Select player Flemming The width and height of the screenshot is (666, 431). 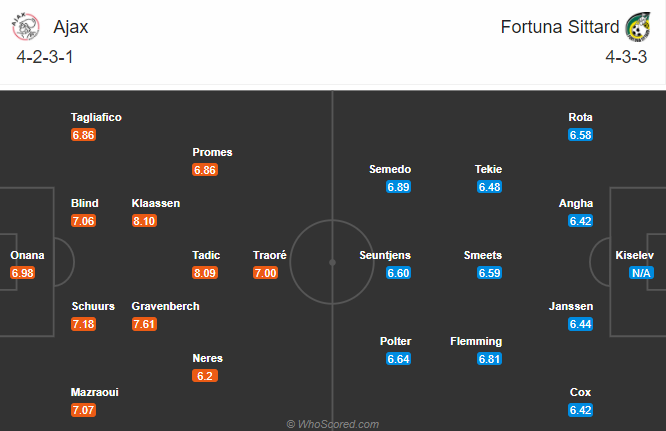tap(476, 341)
